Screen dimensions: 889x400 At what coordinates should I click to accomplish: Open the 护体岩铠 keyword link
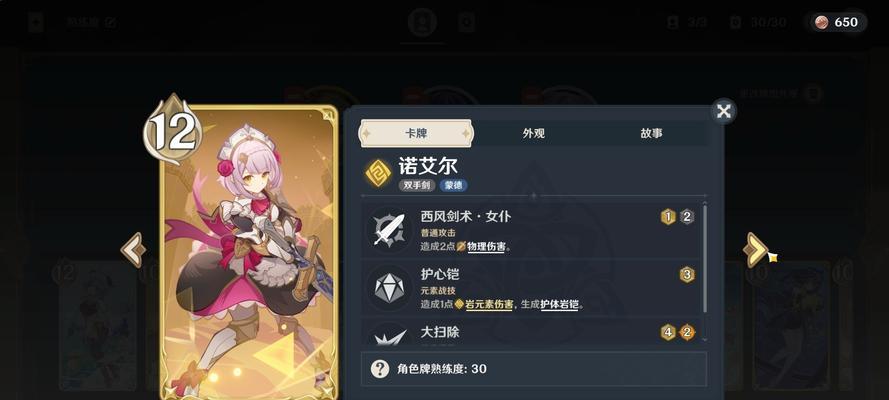(x=559, y=304)
